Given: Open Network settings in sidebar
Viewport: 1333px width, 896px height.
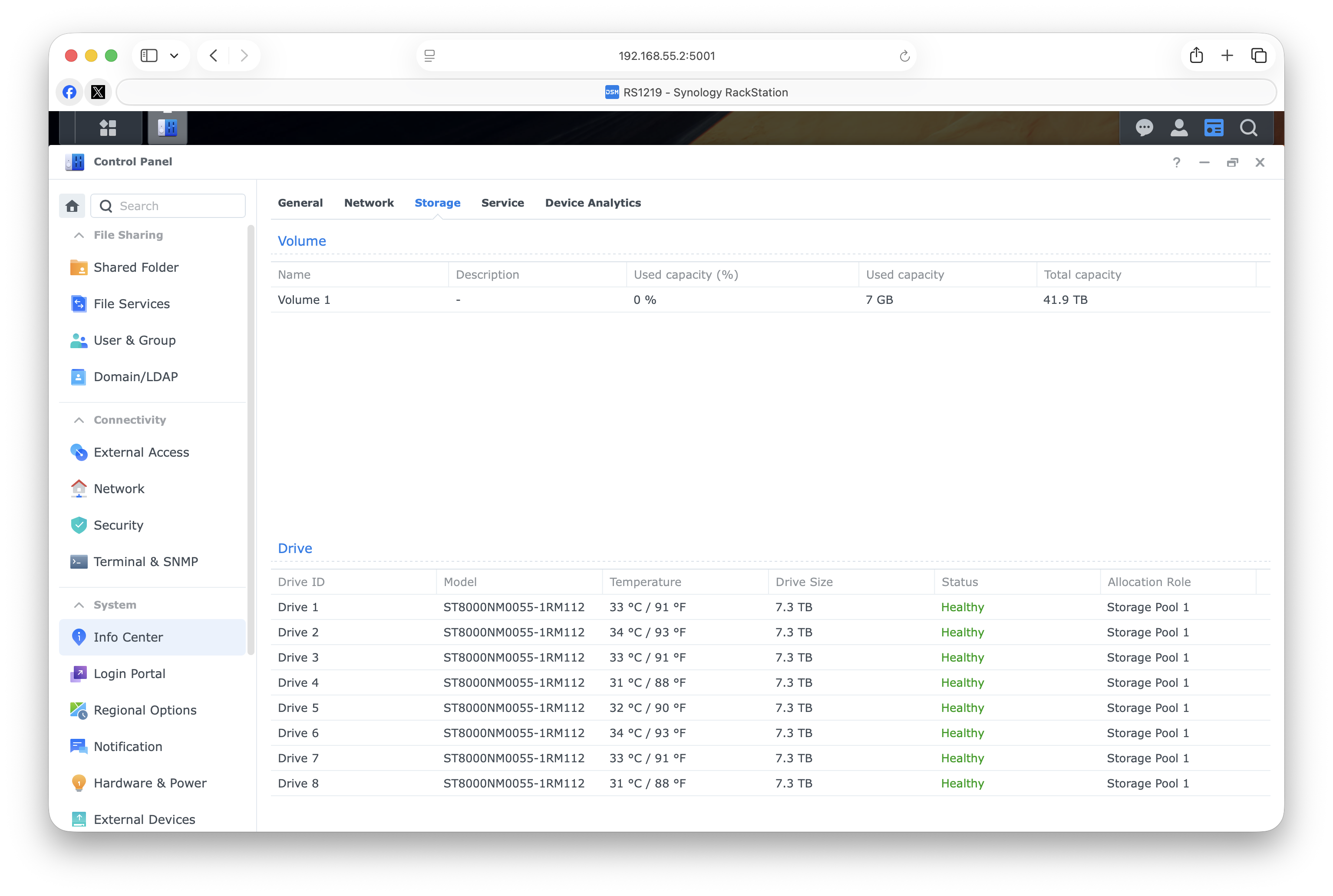Looking at the screenshot, I should click(152, 489).
